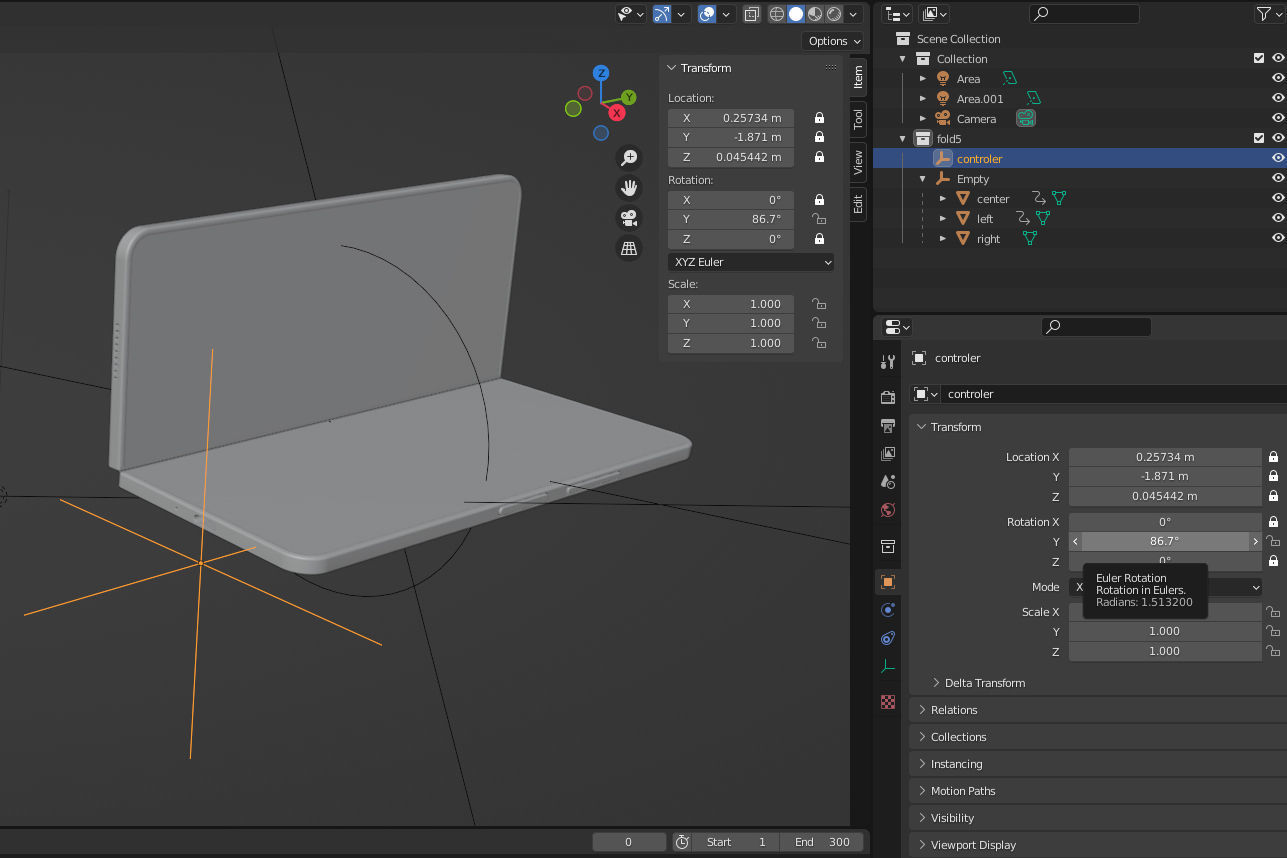Click the green Y axis on navigation gizmo
The width and height of the screenshot is (1287, 858).
[629, 97]
